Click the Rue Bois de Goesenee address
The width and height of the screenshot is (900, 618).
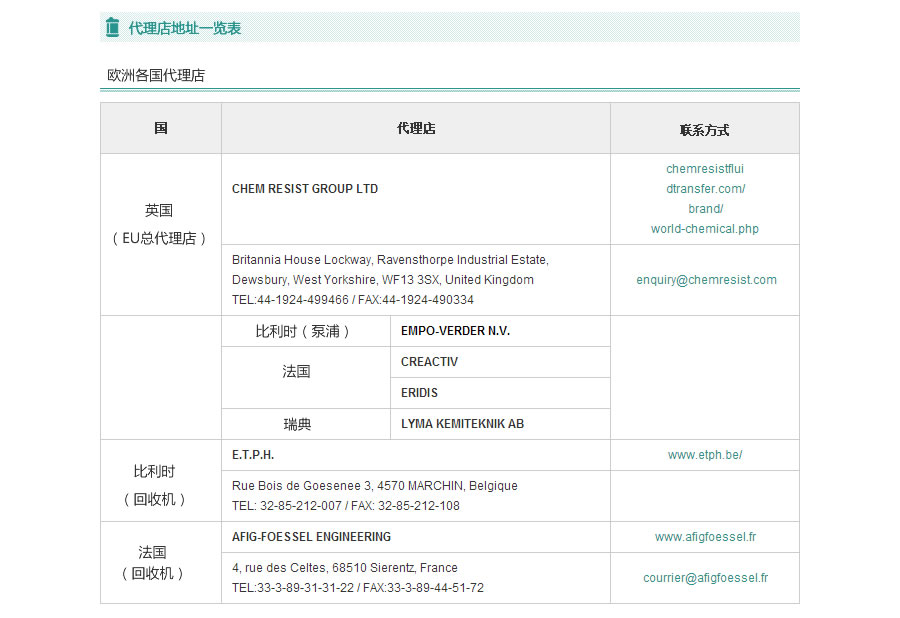point(375,485)
